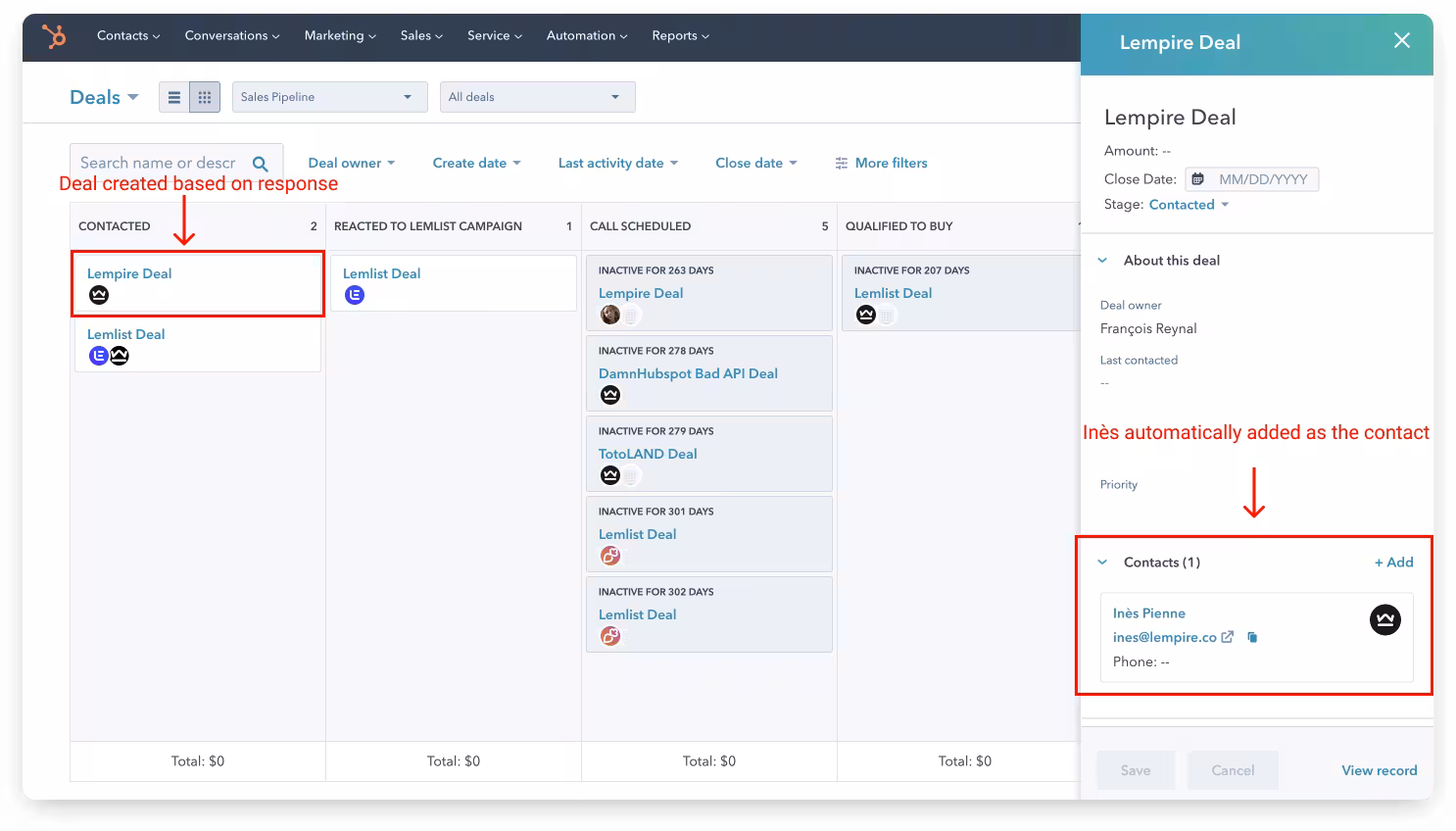This screenshot has height=831, width=1456.
Task: Copy ines@lempire.co email address
Action: click(1252, 637)
